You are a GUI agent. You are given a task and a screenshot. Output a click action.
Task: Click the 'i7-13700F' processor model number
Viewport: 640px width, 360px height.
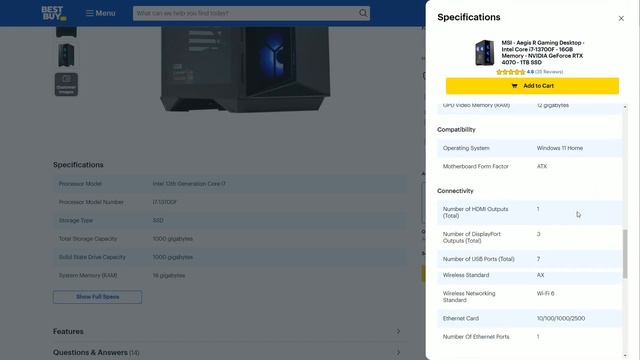click(164, 202)
